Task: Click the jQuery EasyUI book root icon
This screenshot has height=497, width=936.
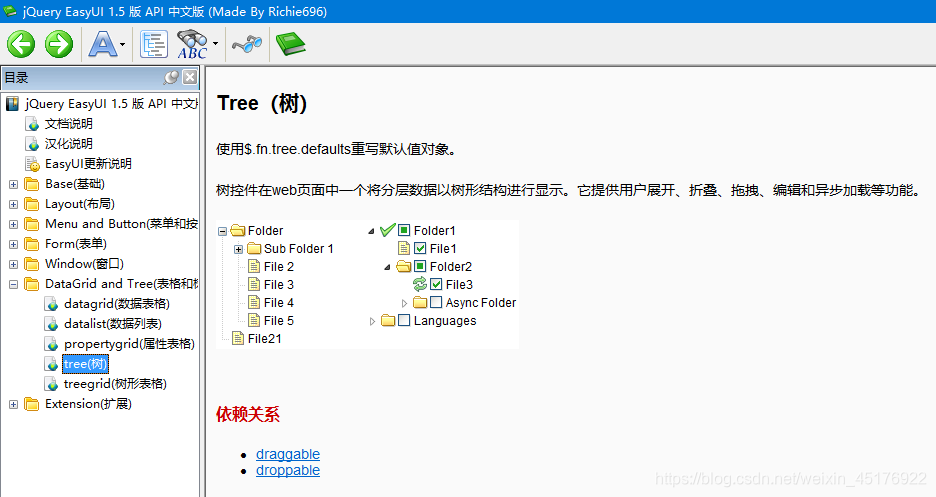Action: click(x=13, y=104)
